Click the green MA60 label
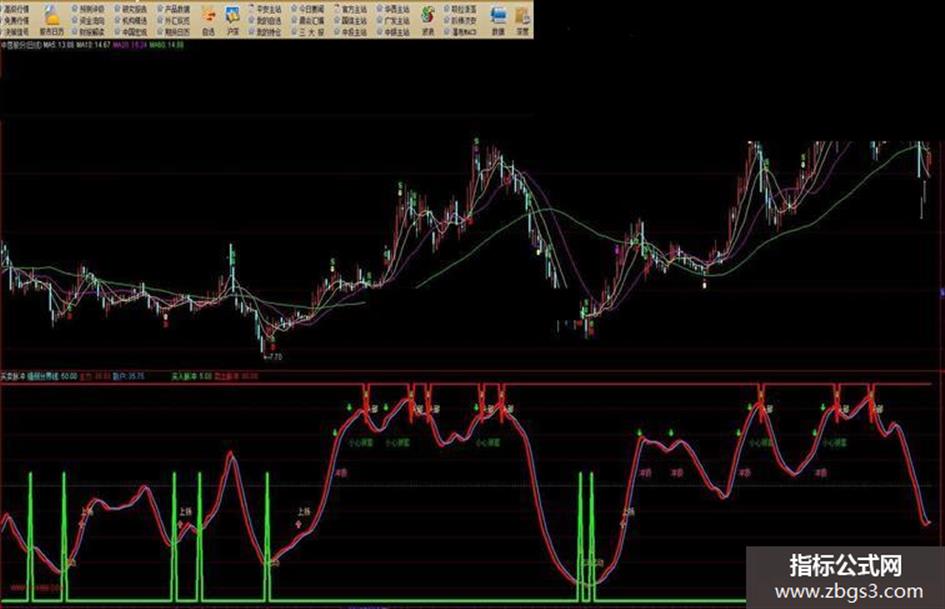This screenshot has width=945, height=609. 166,45
